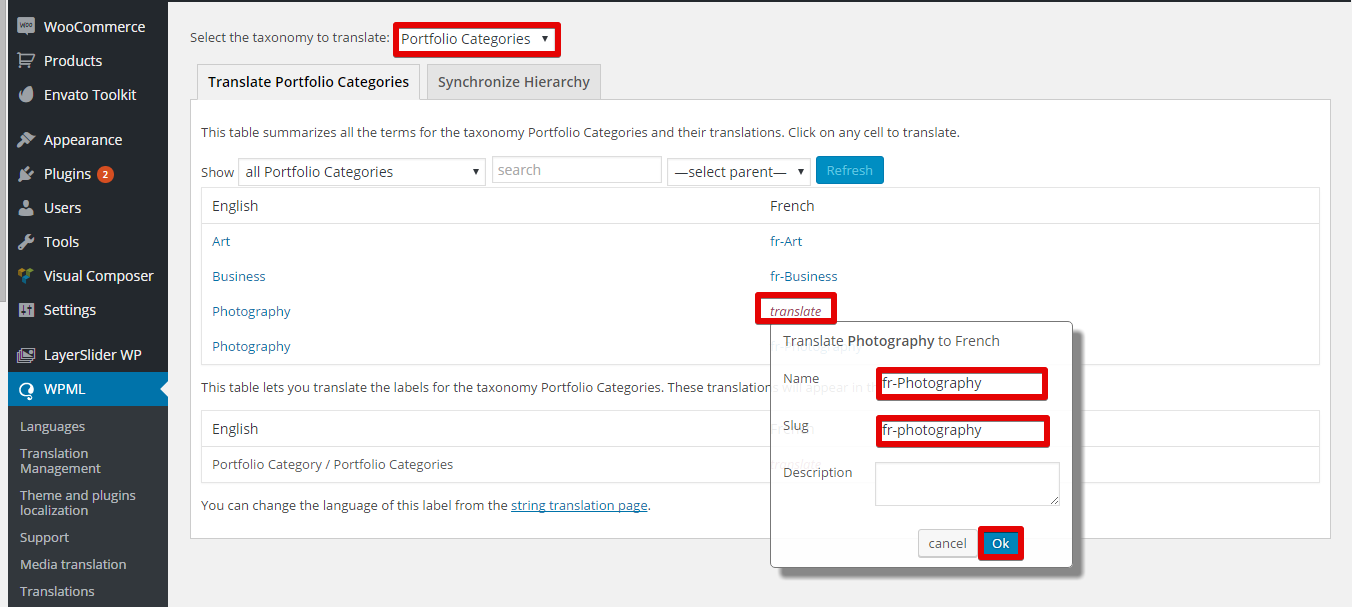
Task: Expand the Portfolio Categories taxonomy dropdown
Action: [476, 39]
